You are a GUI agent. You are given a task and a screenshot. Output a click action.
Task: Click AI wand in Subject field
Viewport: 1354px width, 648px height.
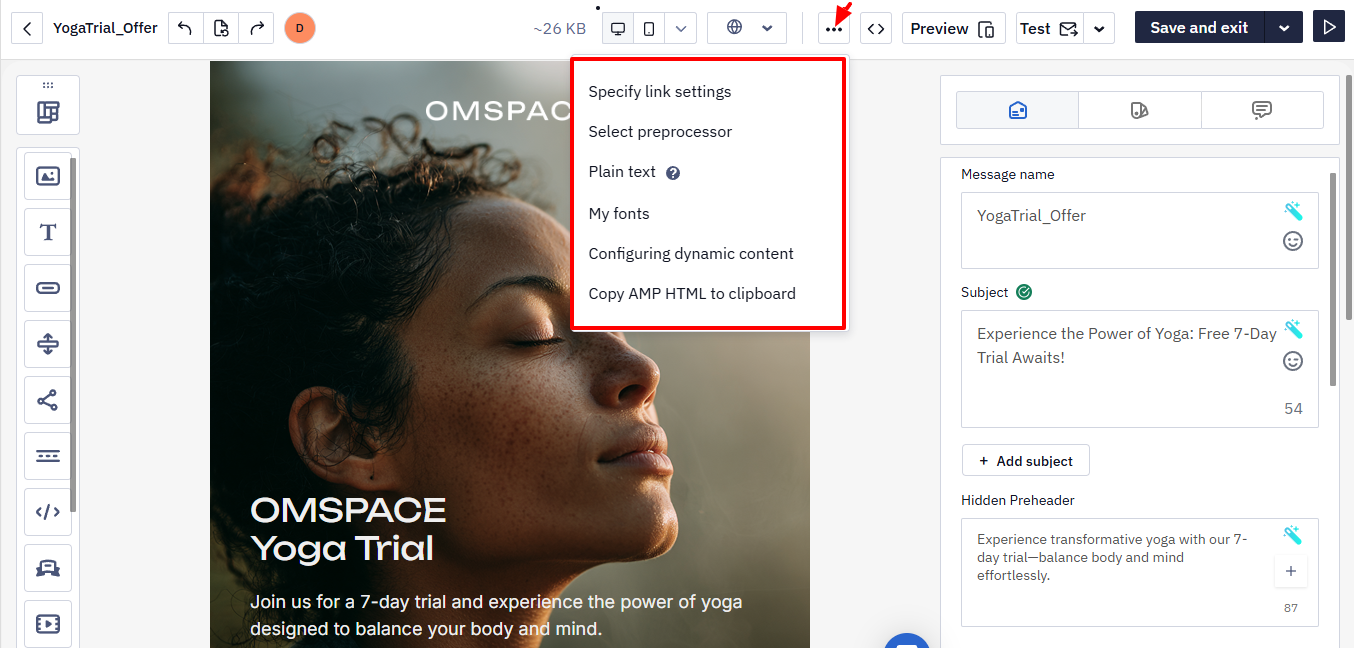(x=1293, y=329)
